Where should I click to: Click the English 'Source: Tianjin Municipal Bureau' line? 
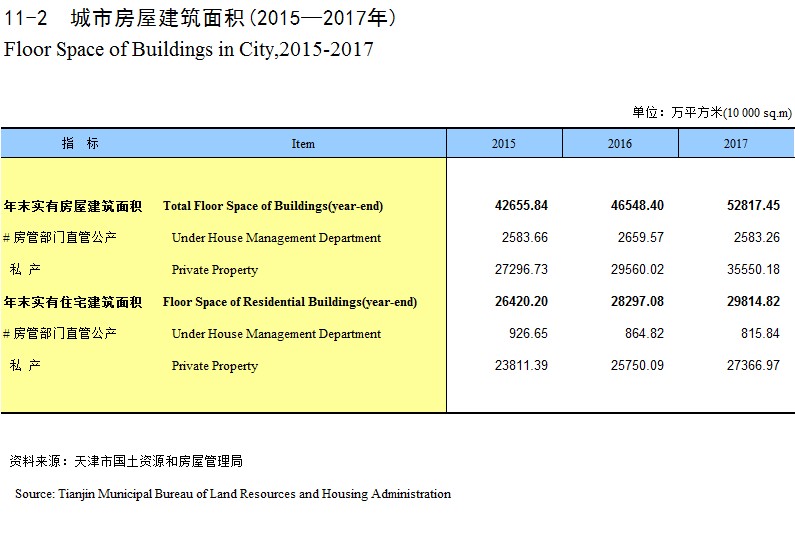tap(233, 494)
